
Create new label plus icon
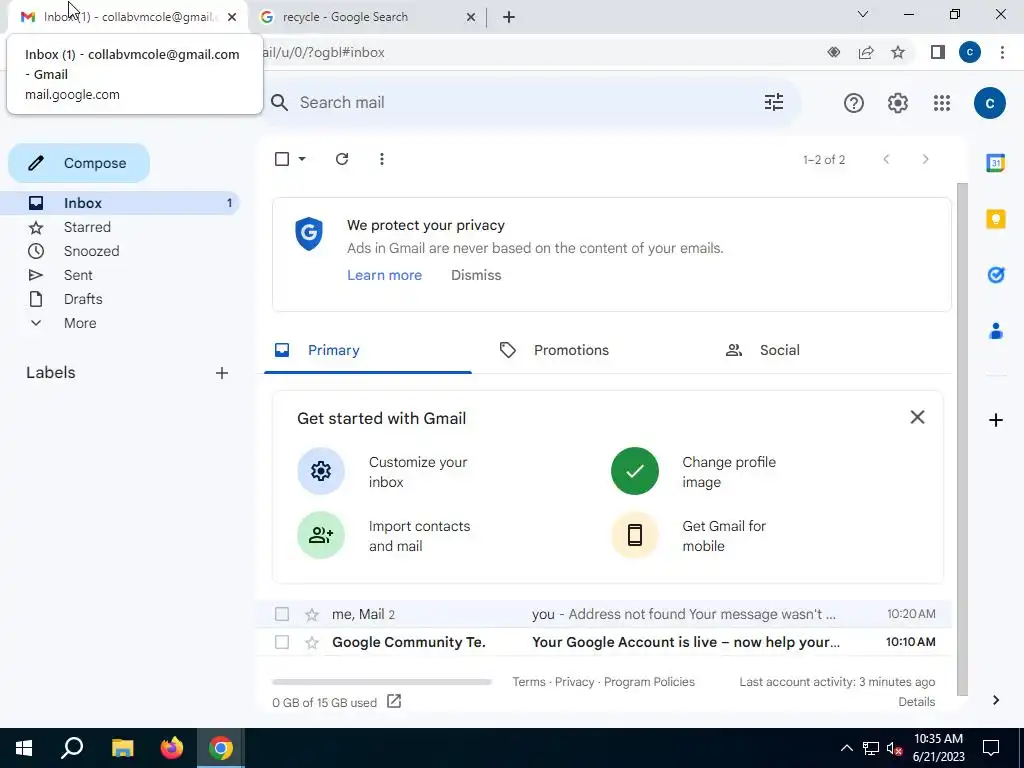click(222, 373)
